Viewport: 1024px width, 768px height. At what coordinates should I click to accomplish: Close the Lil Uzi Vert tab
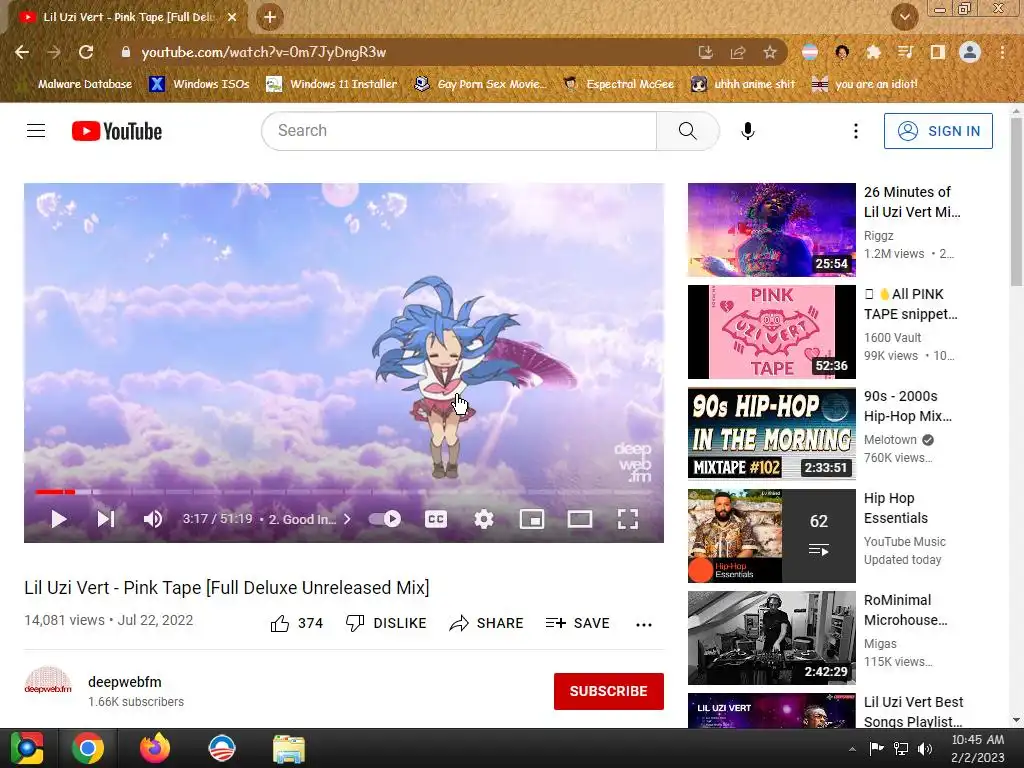point(232,17)
